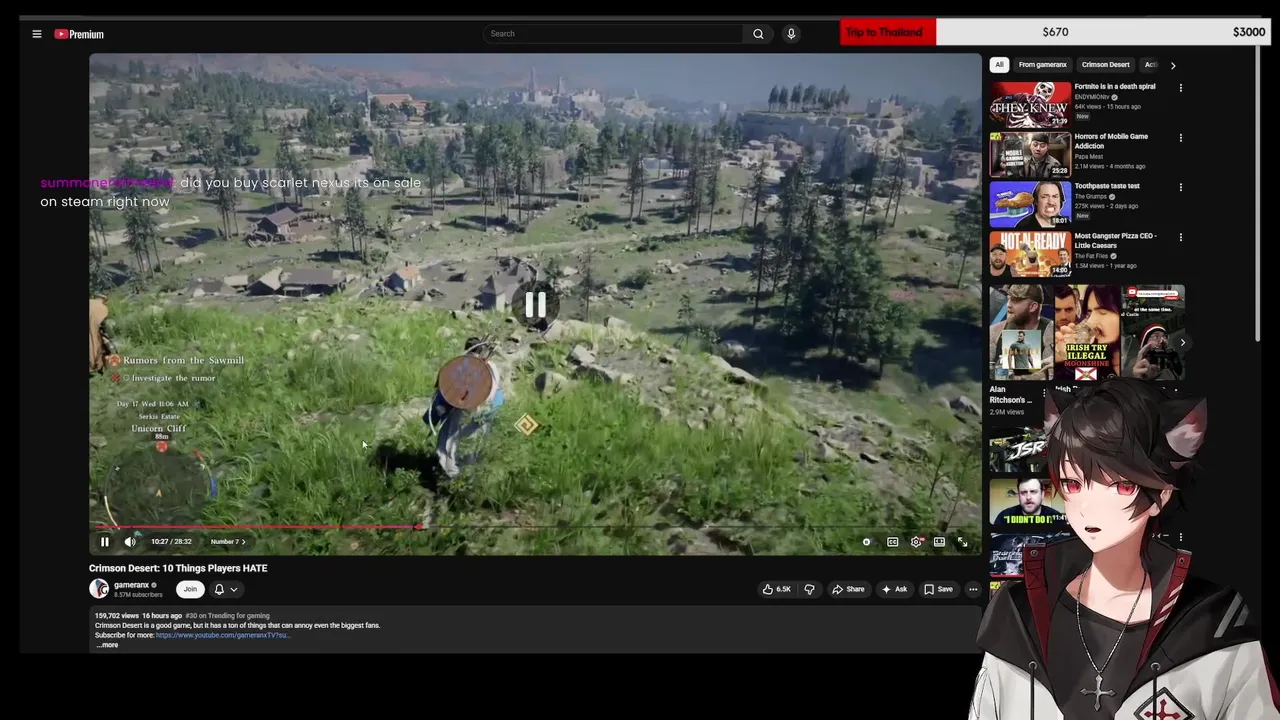Image resolution: width=1280 pixels, height=720 pixels.
Task: Focus the YouTube search field
Action: (x=614, y=34)
